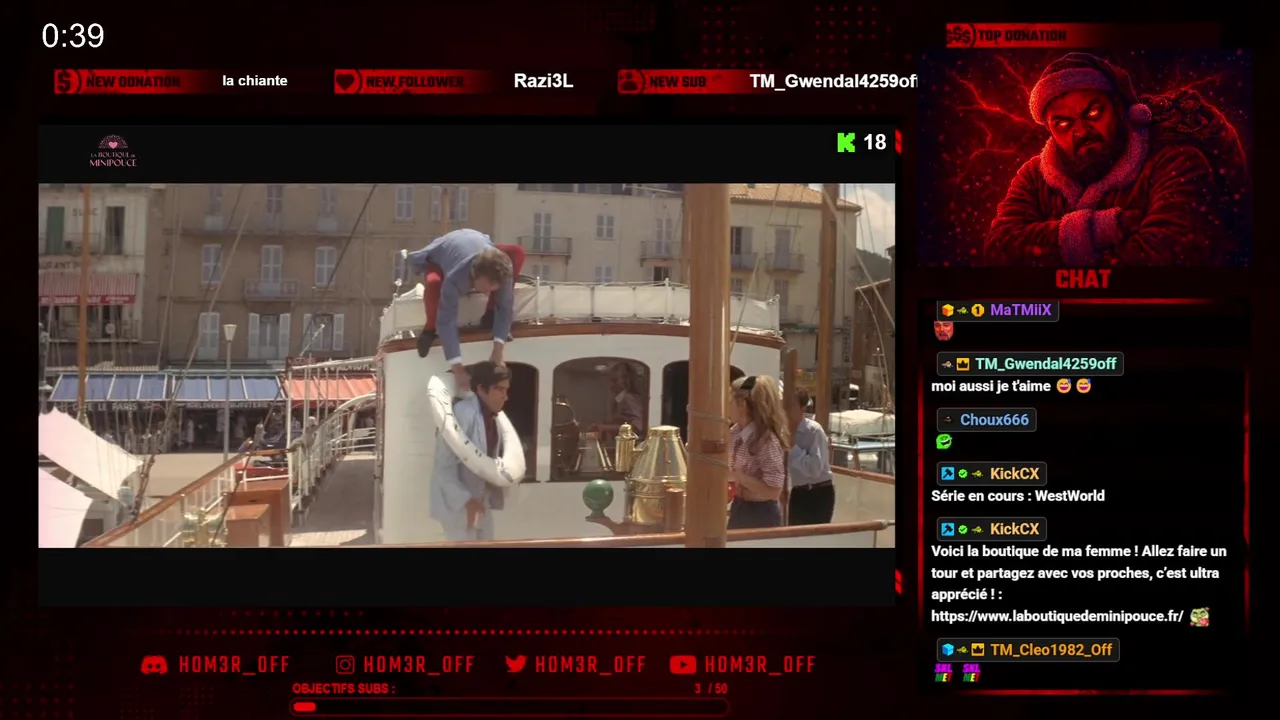Click donor name 'la chiante'
Screen dimensions: 1280x720
pos(255,81)
